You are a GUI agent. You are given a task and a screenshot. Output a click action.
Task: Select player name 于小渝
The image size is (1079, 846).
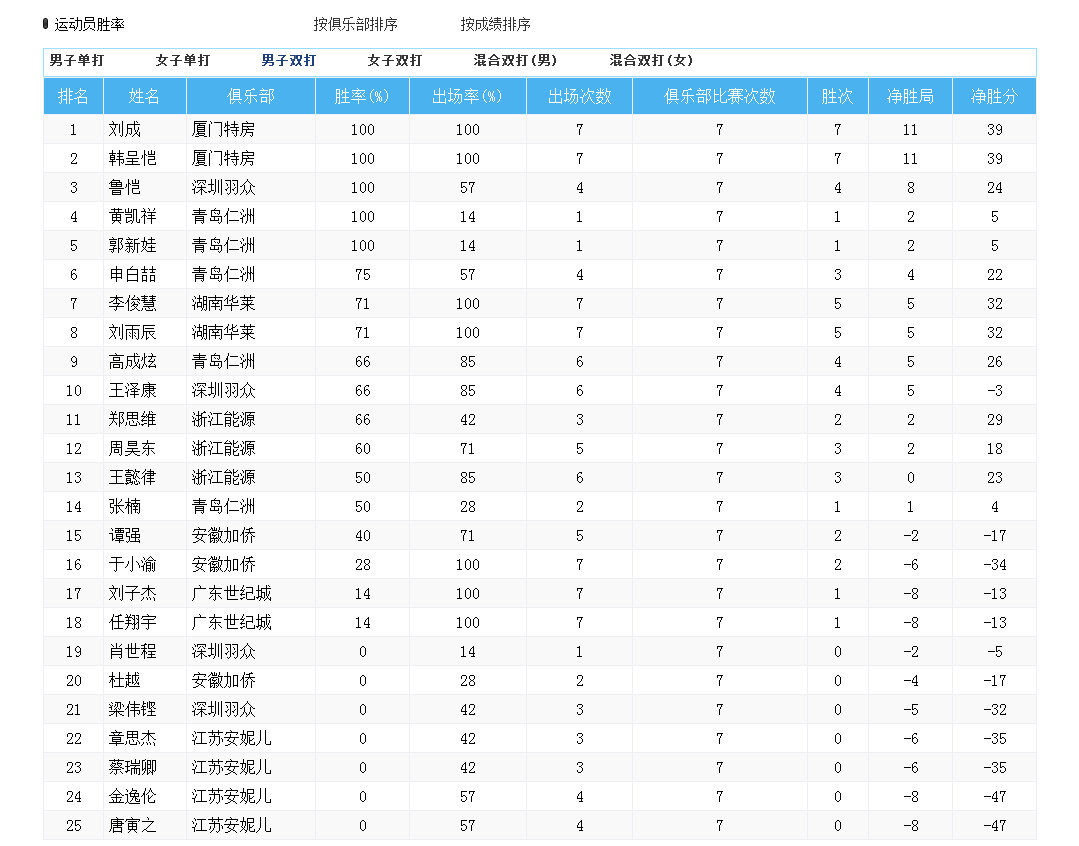coord(132,564)
